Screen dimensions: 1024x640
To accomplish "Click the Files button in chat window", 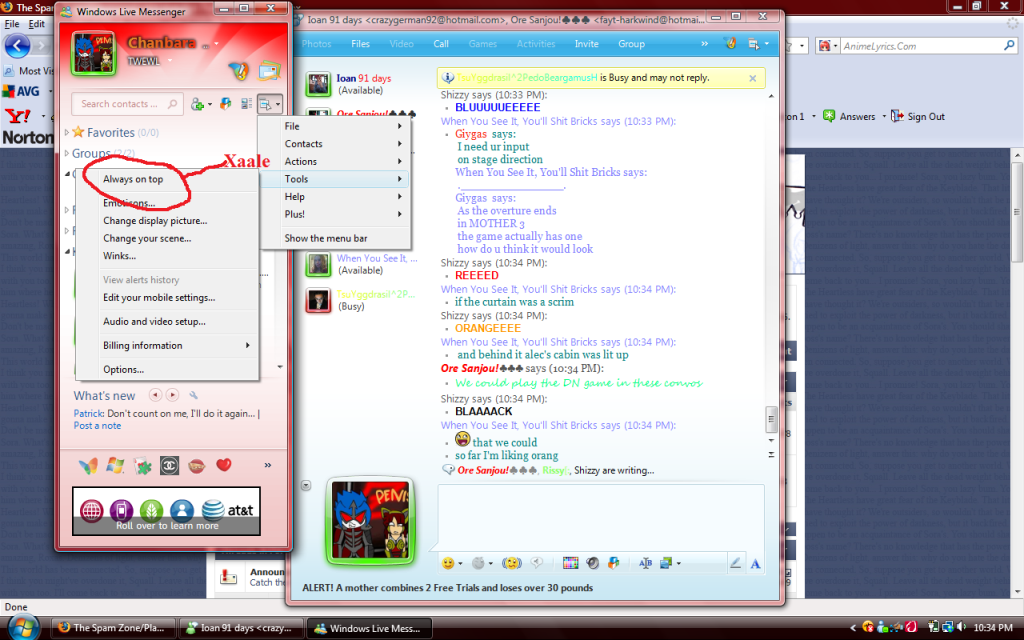I will pyautogui.click(x=360, y=44).
